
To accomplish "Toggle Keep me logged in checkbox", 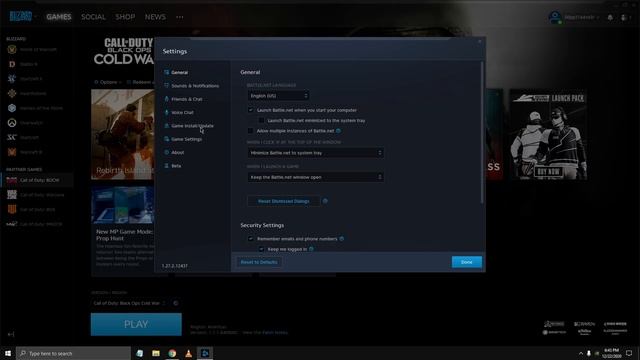I will 261,249.
